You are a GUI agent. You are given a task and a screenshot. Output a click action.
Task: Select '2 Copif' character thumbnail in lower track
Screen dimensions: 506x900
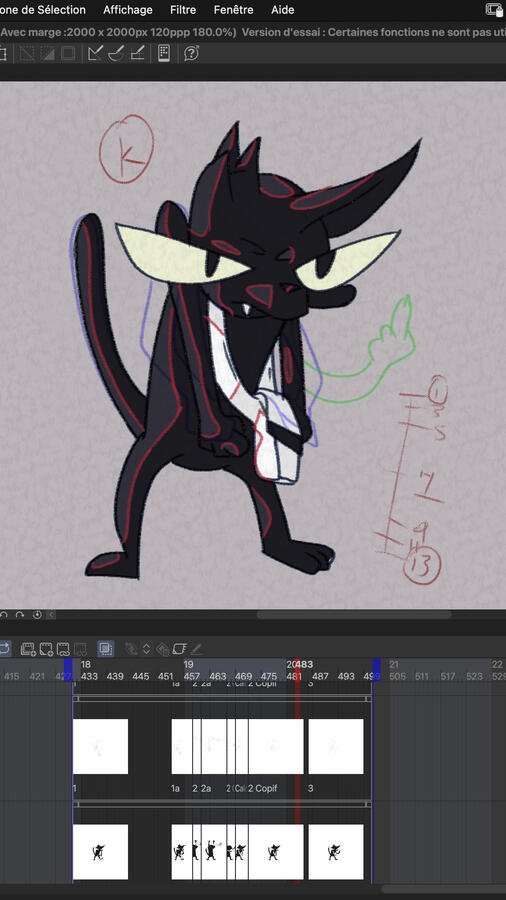276,852
